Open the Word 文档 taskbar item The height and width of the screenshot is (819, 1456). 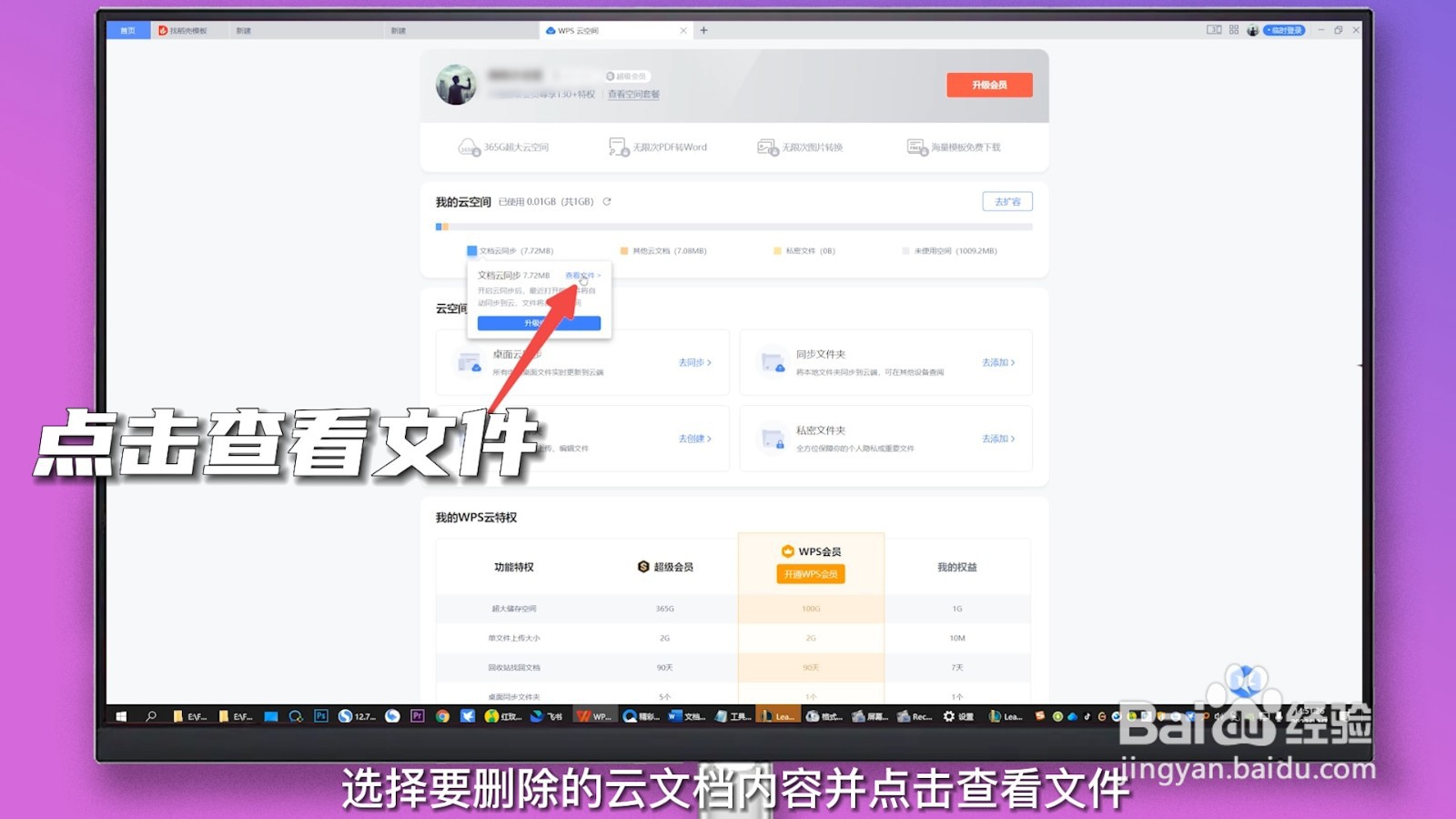tap(687, 716)
